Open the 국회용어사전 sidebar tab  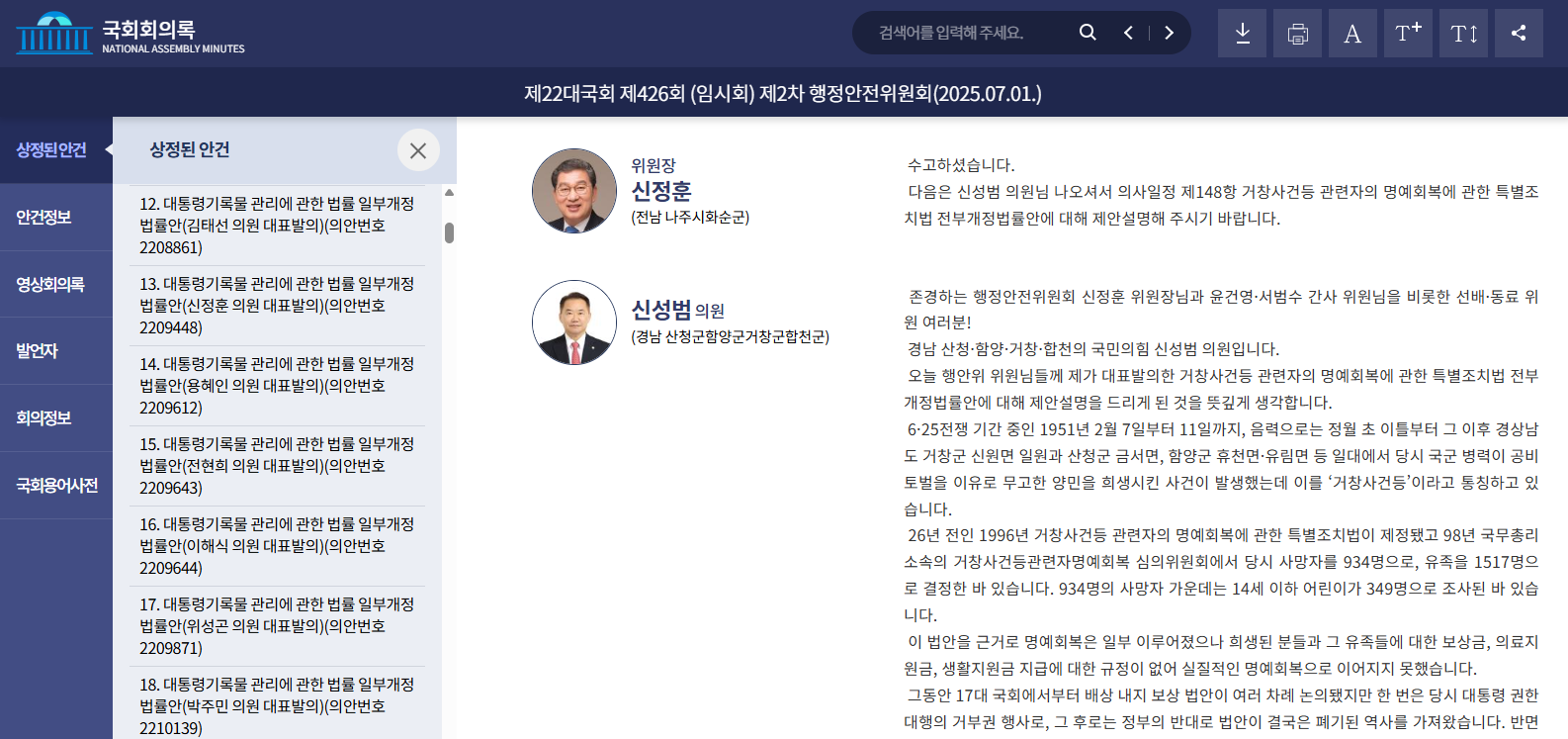[56, 486]
